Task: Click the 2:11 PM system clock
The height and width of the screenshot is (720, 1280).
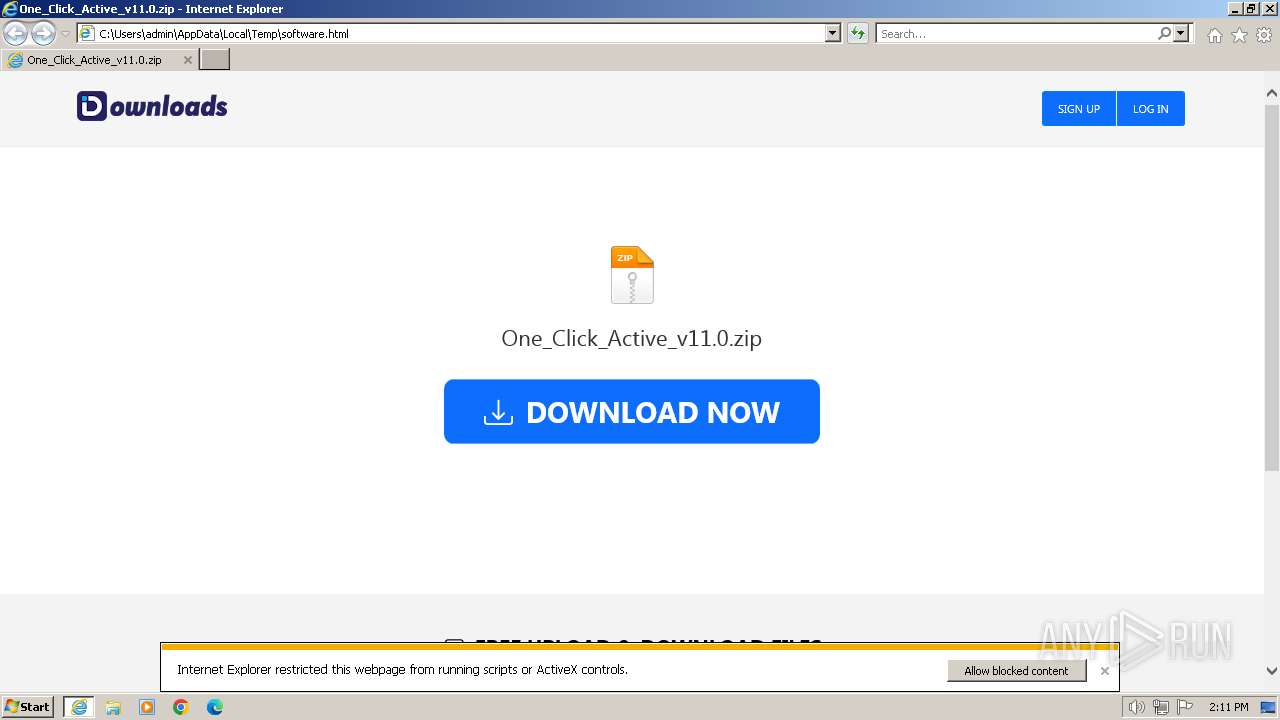Action: coord(1228,707)
